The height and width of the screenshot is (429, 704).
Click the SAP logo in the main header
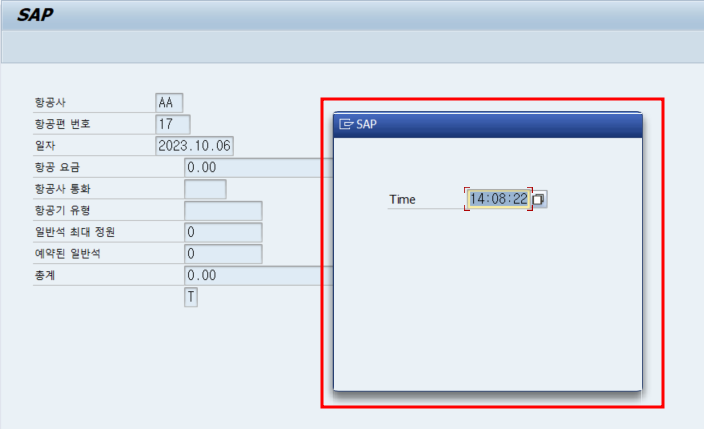point(35,15)
